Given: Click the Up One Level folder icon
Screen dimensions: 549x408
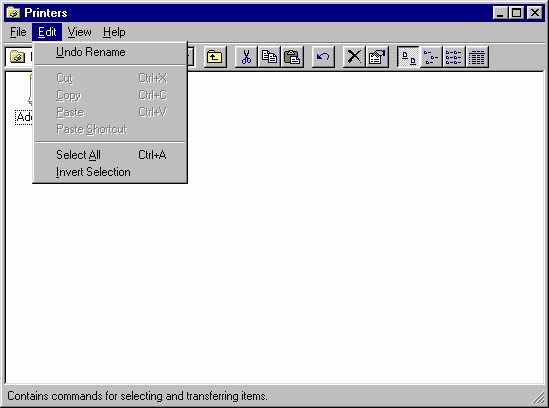Looking at the screenshot, I should pos(215,57).
